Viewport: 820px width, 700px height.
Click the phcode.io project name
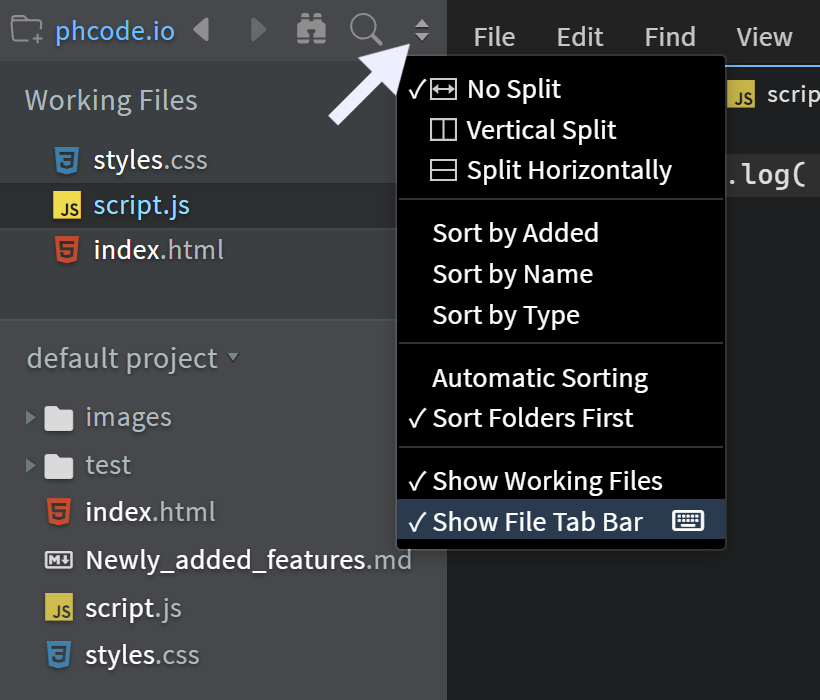[x=114, y=30]
